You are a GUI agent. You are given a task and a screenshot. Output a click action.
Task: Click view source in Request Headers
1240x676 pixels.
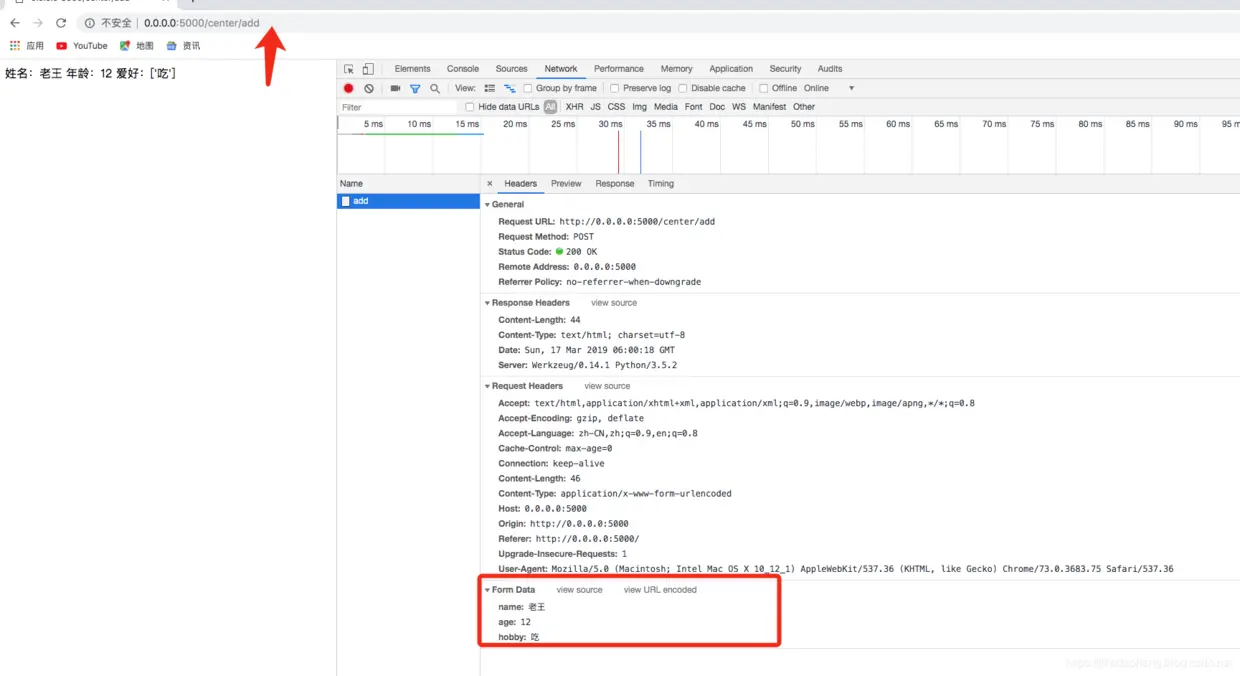(x=608, y=386)
